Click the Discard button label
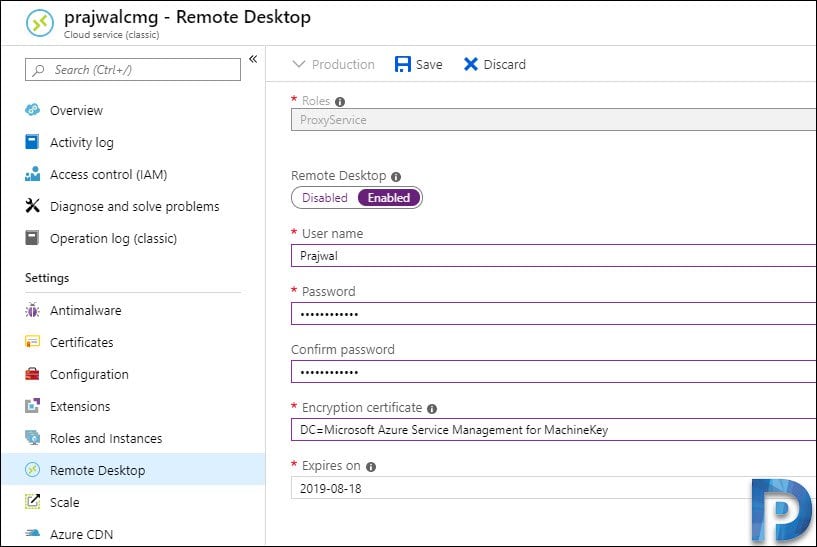The height and width of the screenshot is (547, 817). pyautogui.click(x=504, y=65)
